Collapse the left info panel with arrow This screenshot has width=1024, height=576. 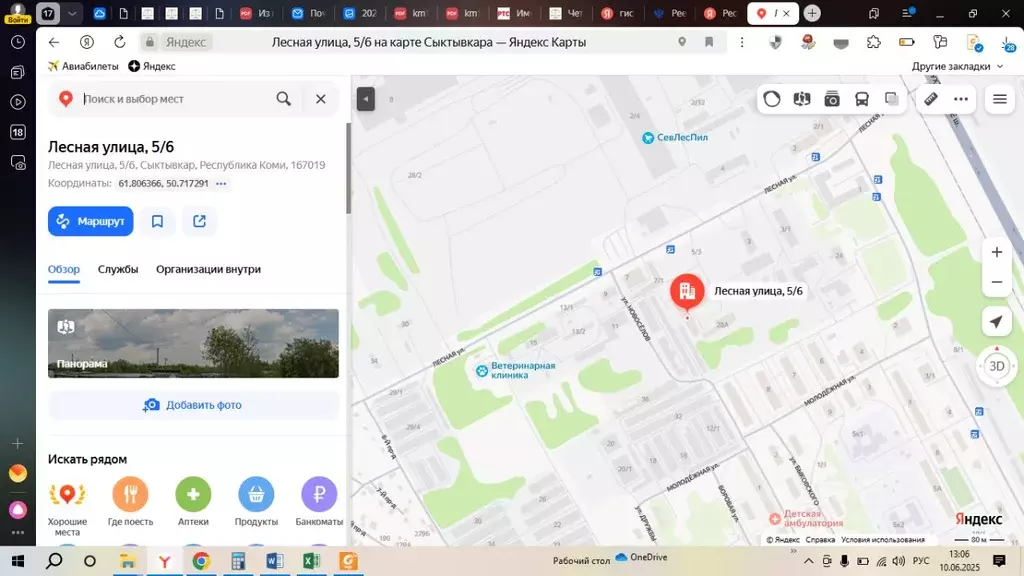(366, 99)
